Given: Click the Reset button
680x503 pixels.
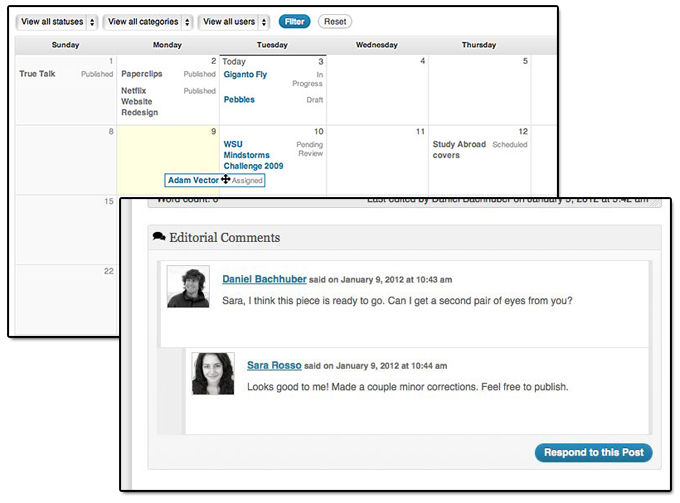Looking at the screenshot, I should [x=335, y=22].
